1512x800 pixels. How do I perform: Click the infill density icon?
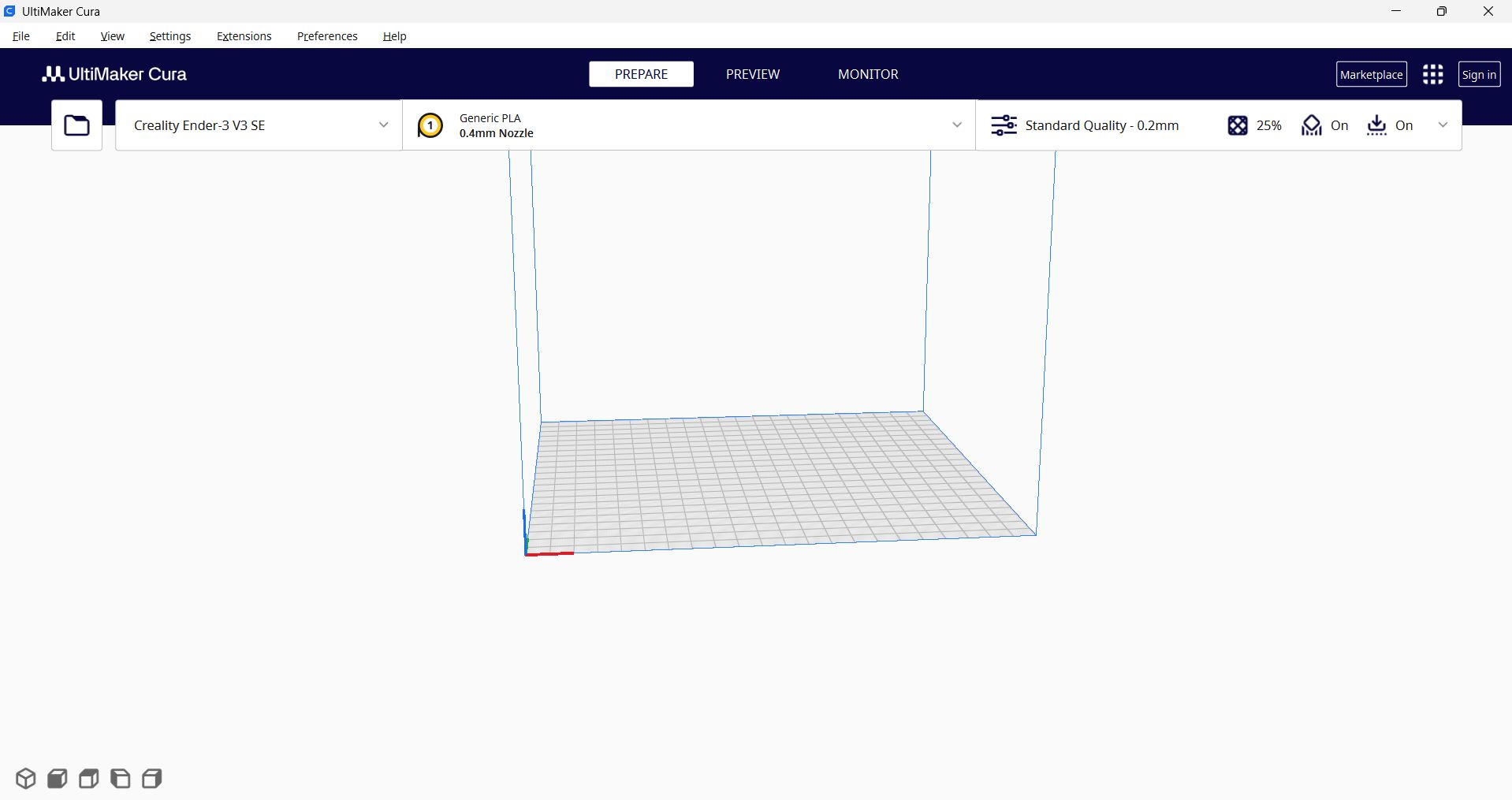[1237, 125]
